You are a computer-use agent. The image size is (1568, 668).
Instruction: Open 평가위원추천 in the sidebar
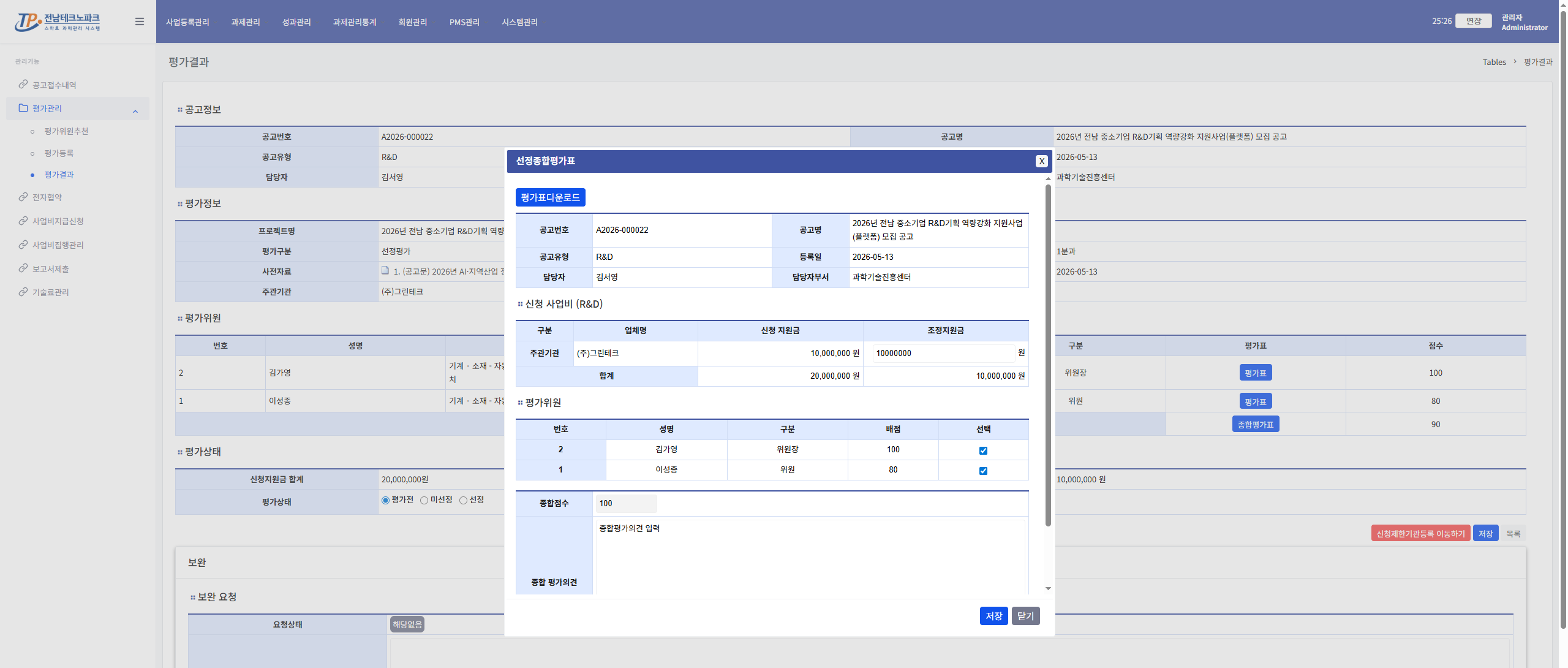point(66,131)
